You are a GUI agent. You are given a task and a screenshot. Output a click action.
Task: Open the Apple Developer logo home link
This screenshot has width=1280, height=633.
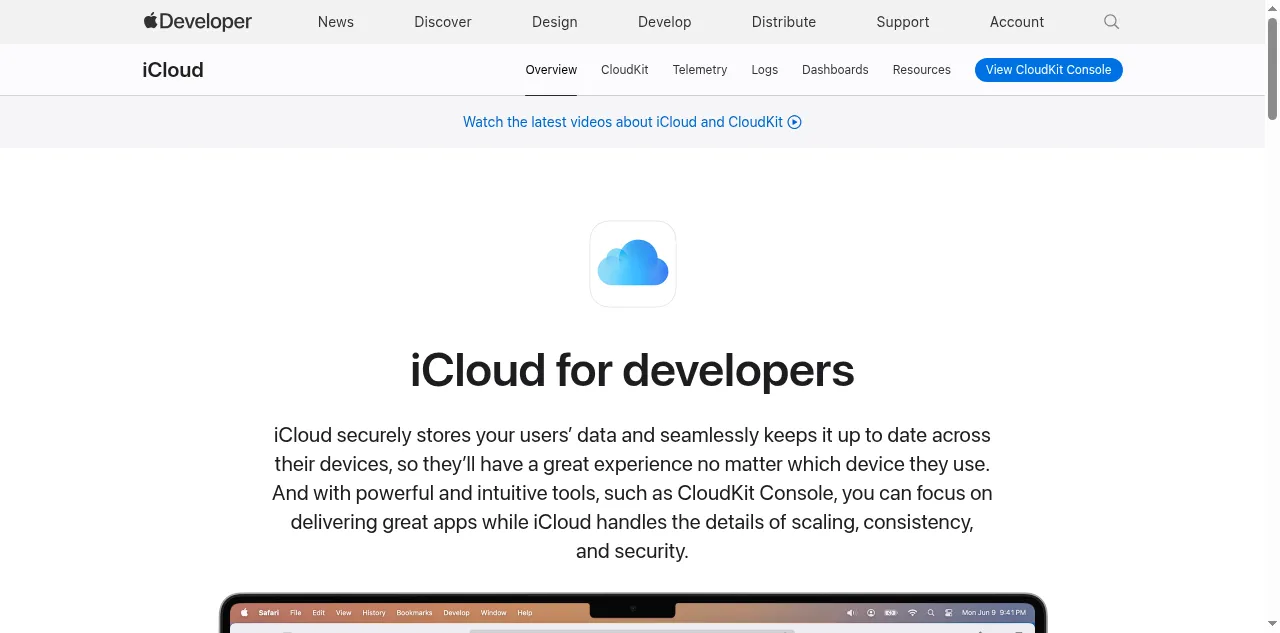click(x=197, y=21)
